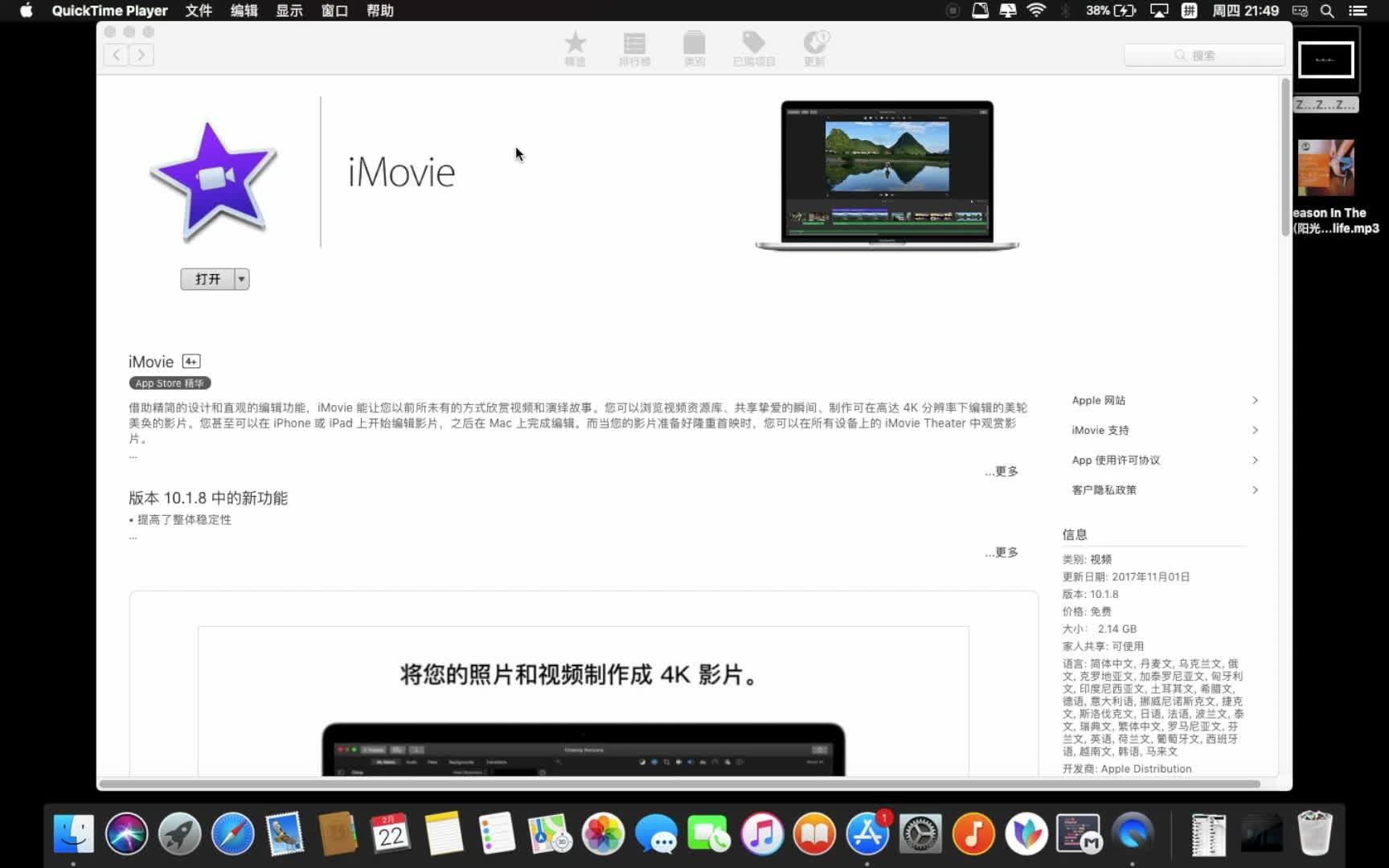Click the MacBook iMovie preview image
Viewport: 1389px width, 868px height.
(887, 176)
